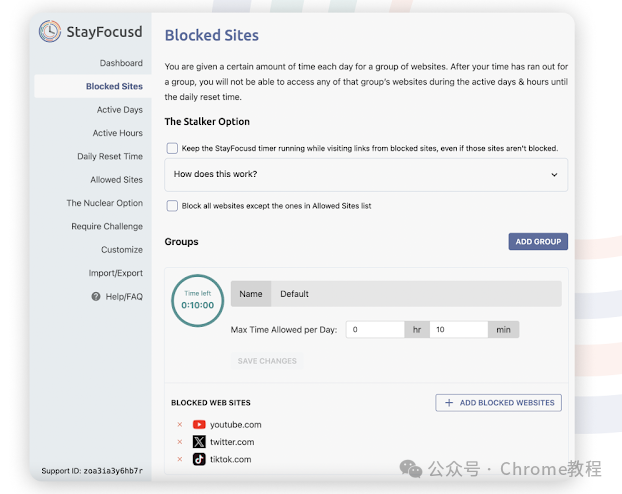Check Block all websites except Allowed Sites
The image size is (622, 494).
point(172,206)
